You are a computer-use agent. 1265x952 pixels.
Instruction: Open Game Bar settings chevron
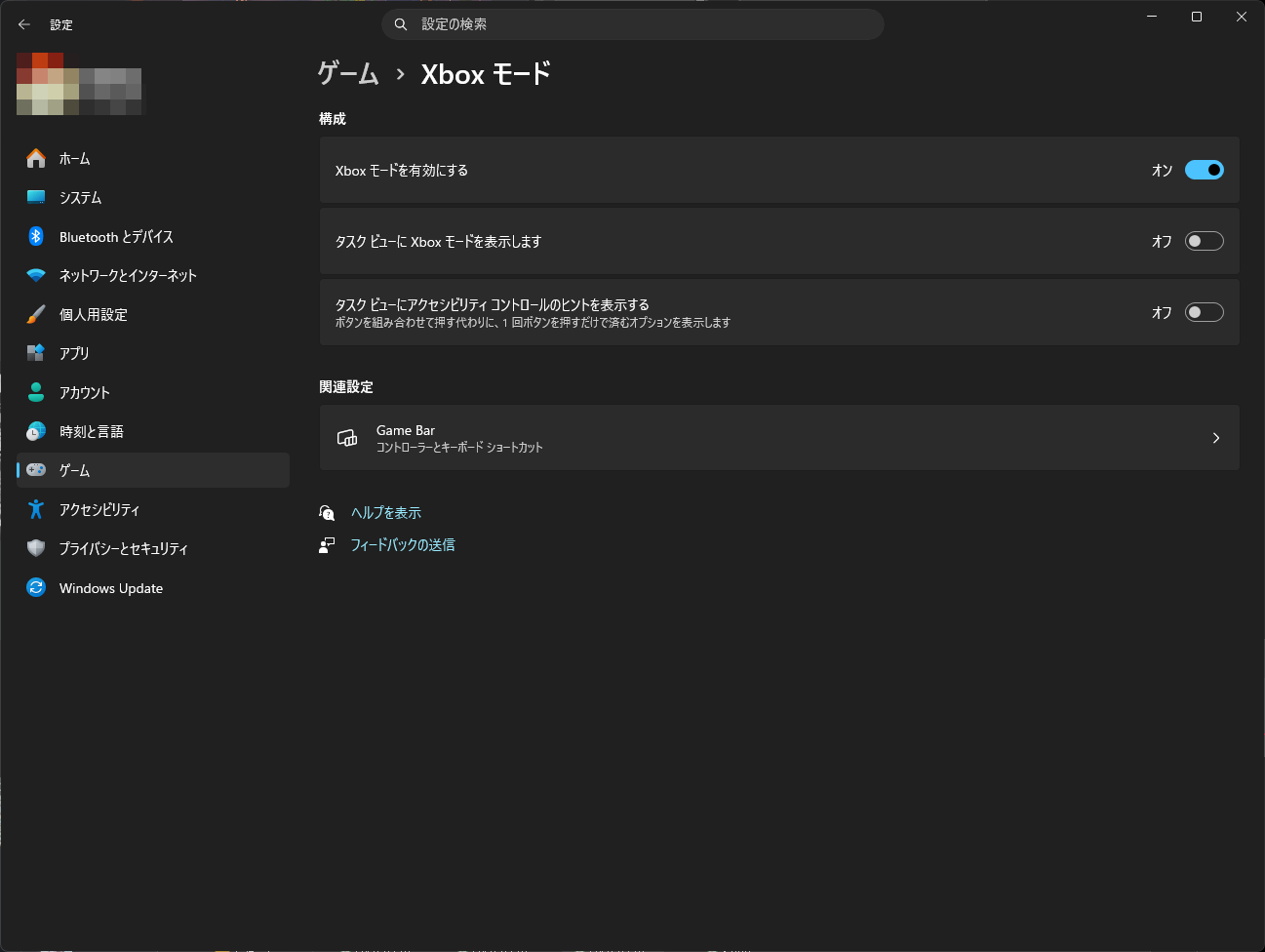pyautogui.click(x=1215, y=438)
